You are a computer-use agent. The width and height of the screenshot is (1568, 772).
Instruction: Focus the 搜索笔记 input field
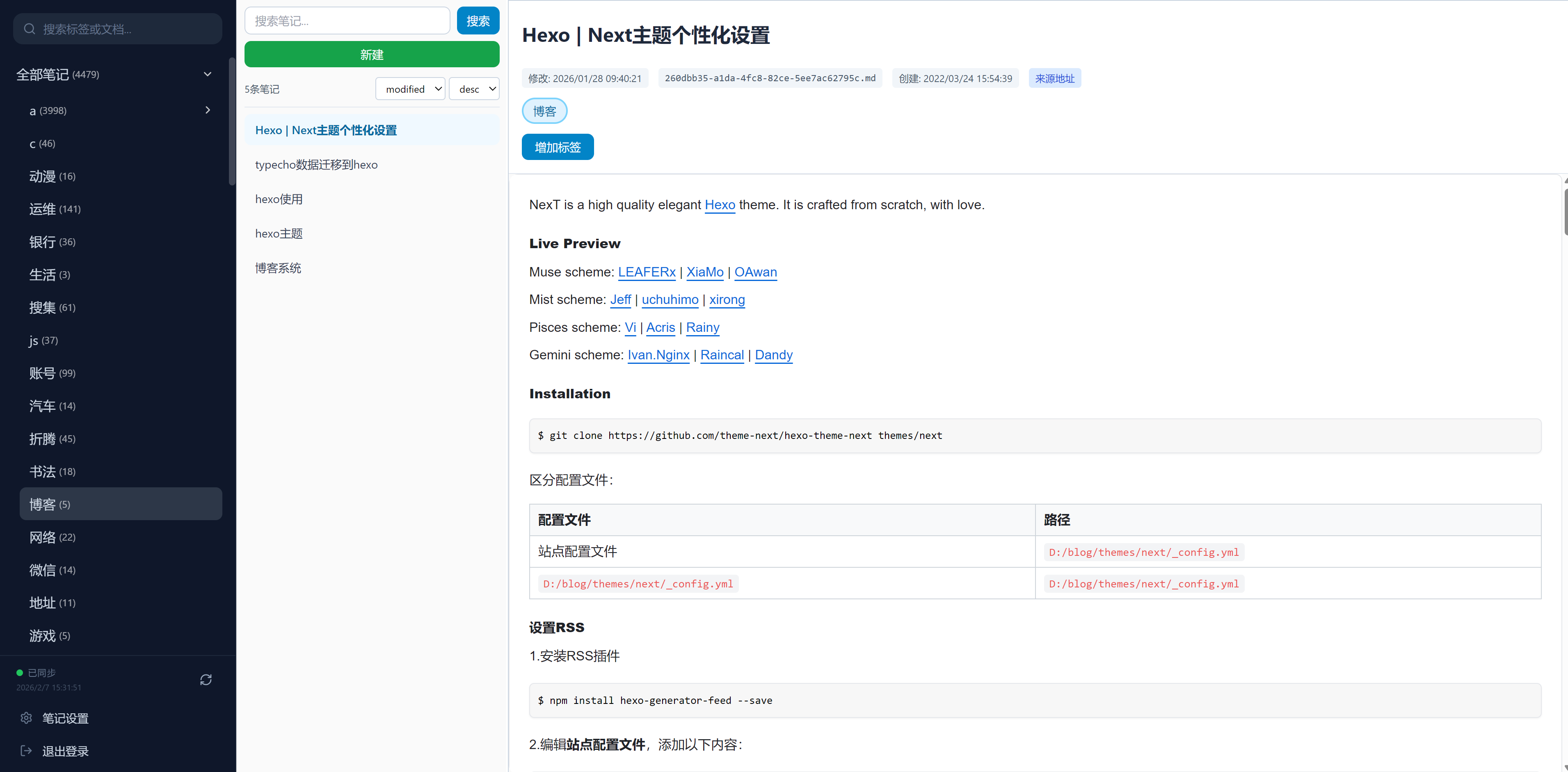click(347, 21)
